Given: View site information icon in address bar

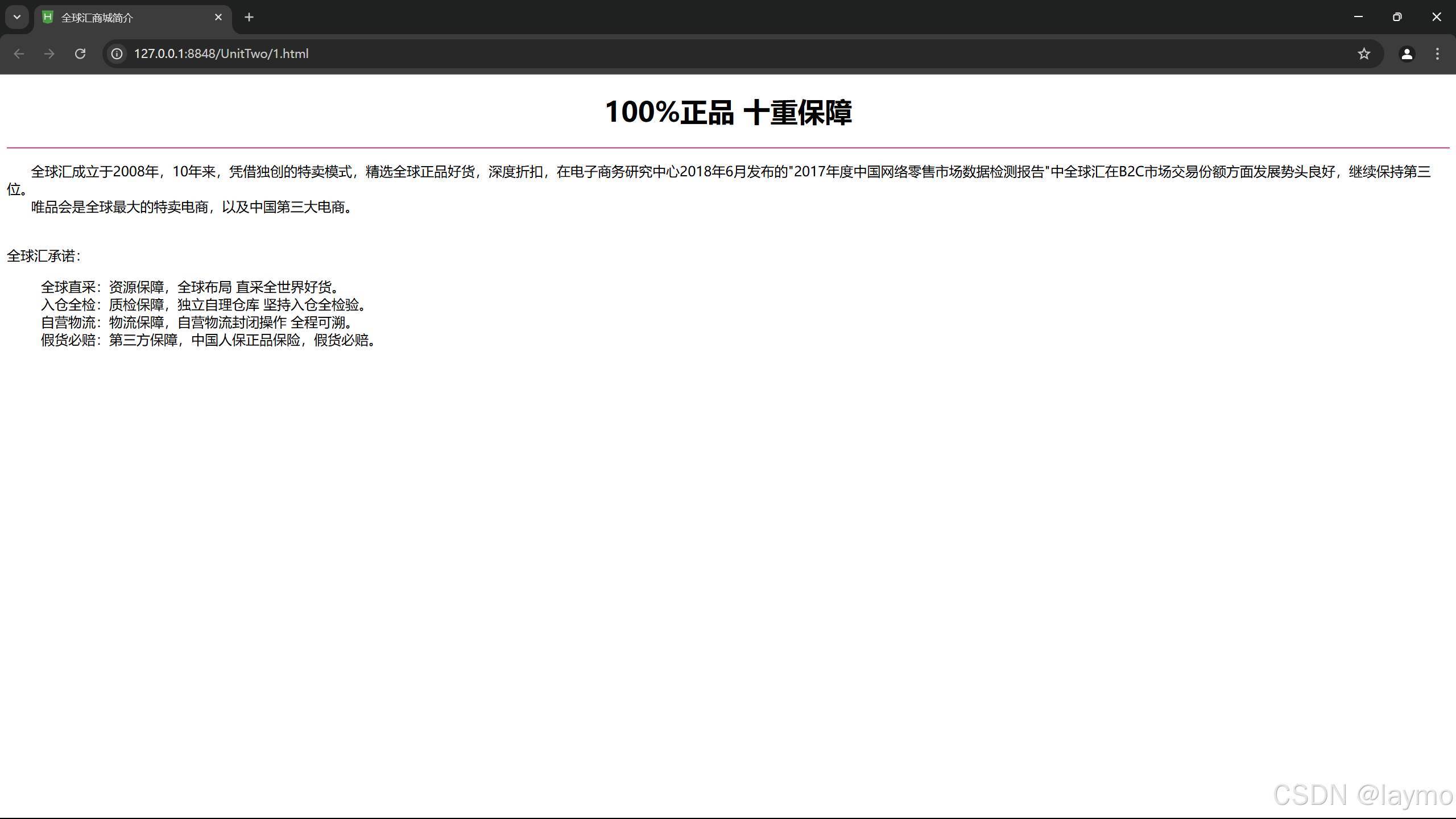Looking at the screenshot, I should point(117,53).
